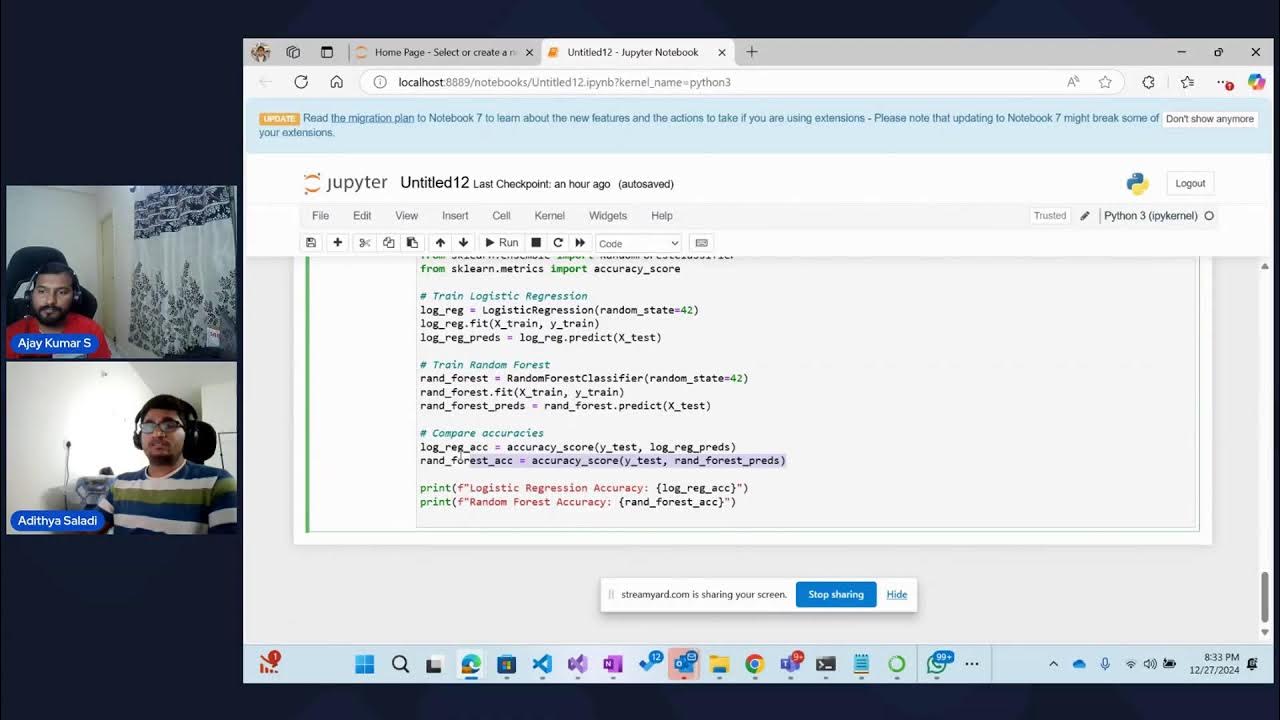Copy selected cells in the Jupyter toolbar
The width and height of the screenshot is (1280, 720).
click(x=388, y=243)
